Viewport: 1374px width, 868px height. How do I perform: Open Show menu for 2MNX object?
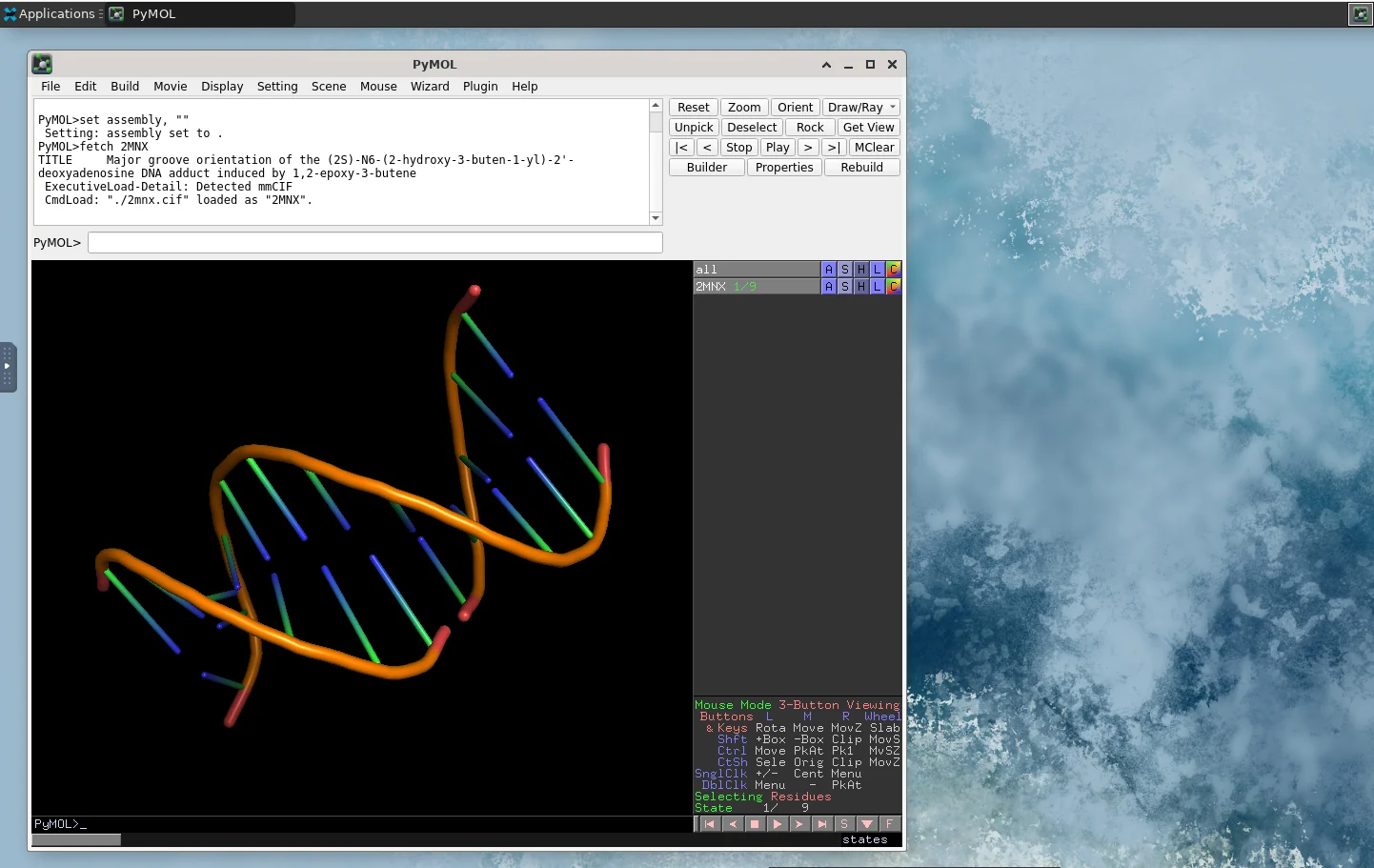[x=845, y=286]
